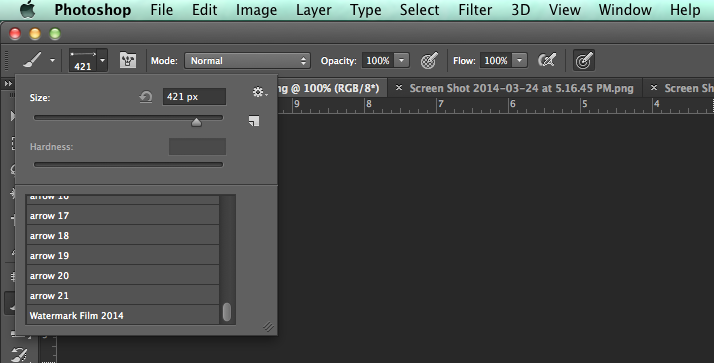
Task: Select the arrow 17 brush
Action: click(x=123, y=215)
